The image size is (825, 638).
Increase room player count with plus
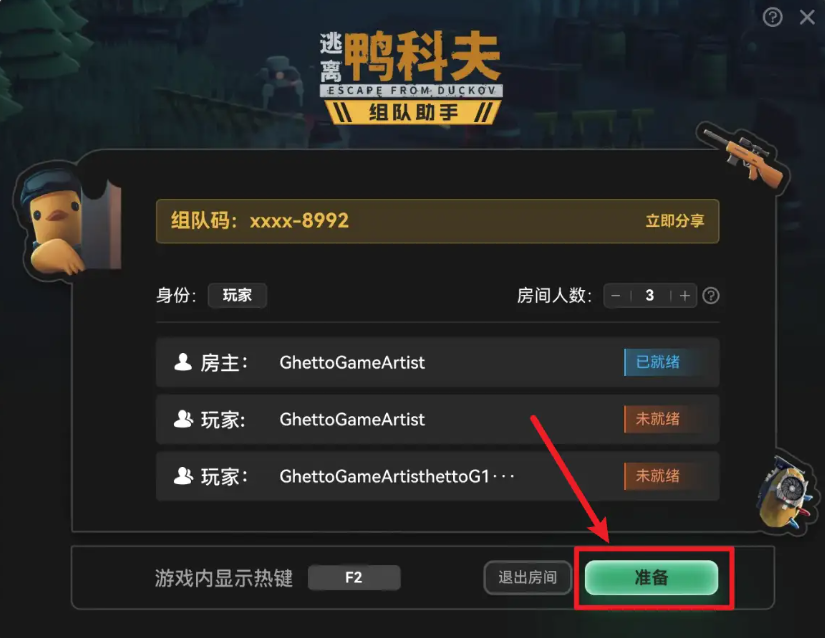[x=685, y=296]
